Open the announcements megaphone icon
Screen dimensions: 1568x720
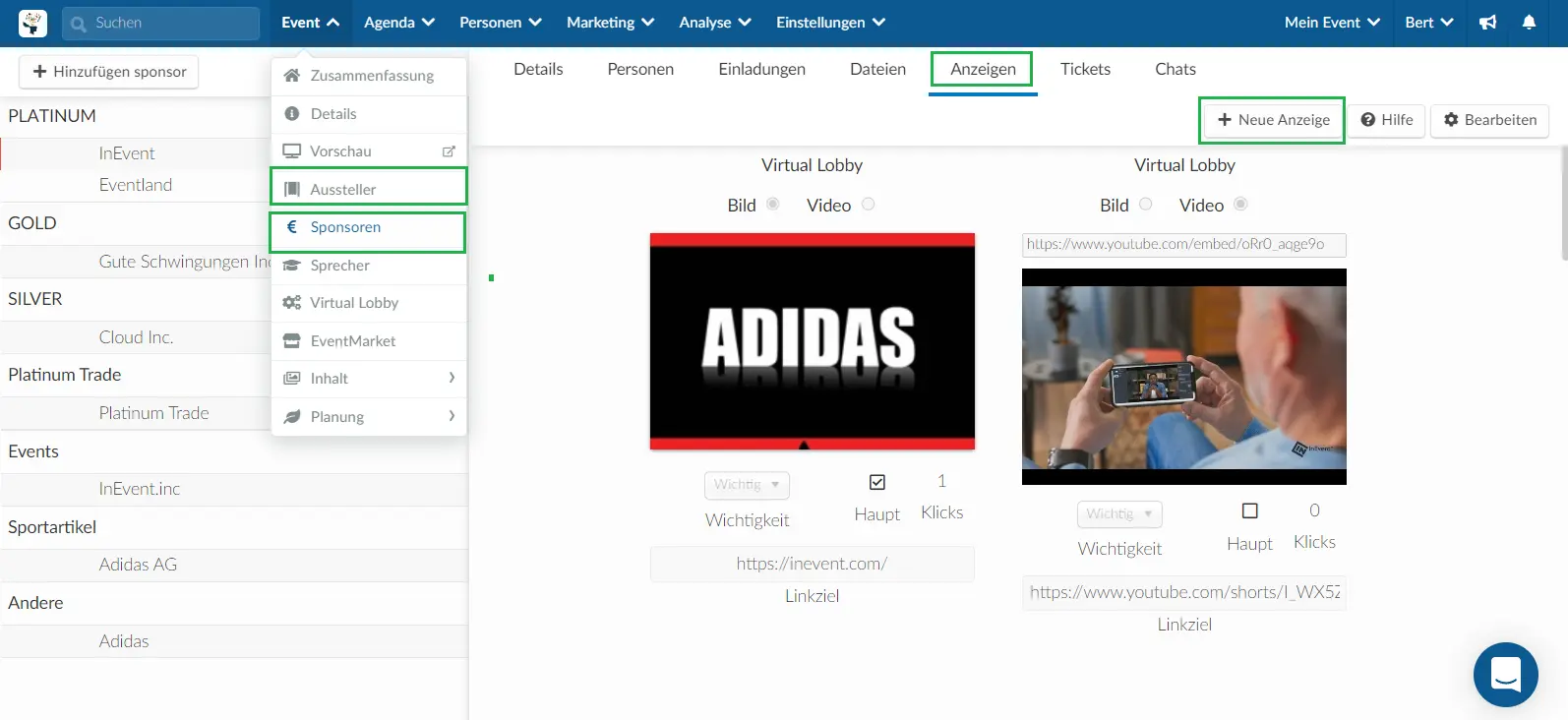[x=1488, y=23]
